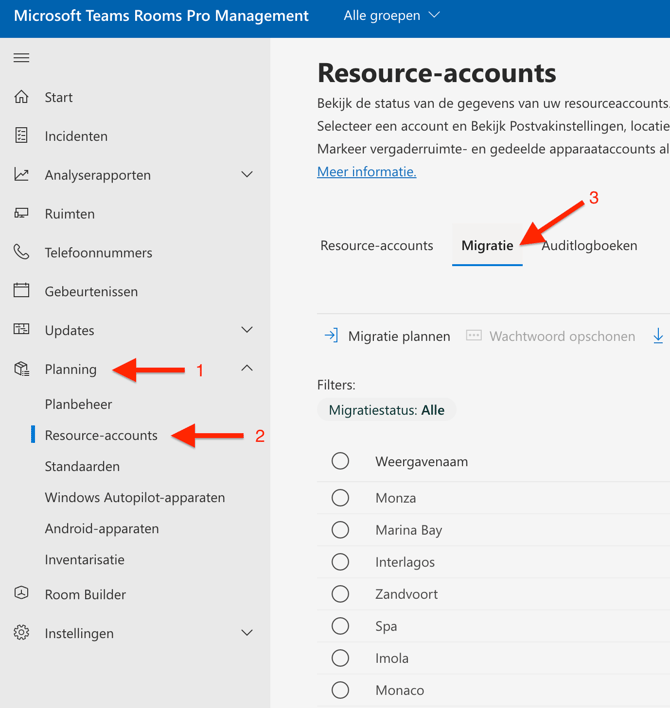
Task: Click the Microsoft Teams Rooms Pro Management title
Action: (x=161, y=15)
